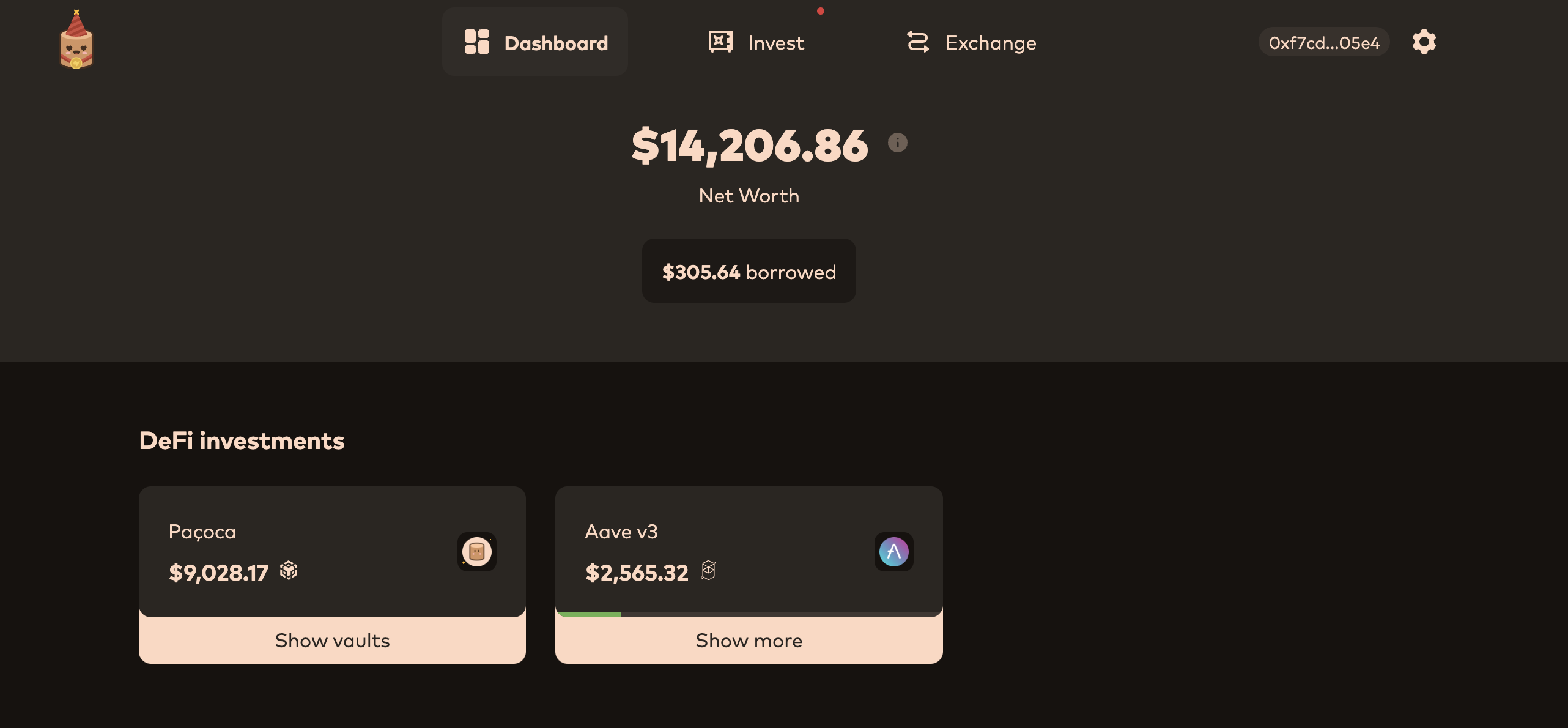Click the net worth info icon
This screenshot has width=1568, height=728.
tap(897, 143)
